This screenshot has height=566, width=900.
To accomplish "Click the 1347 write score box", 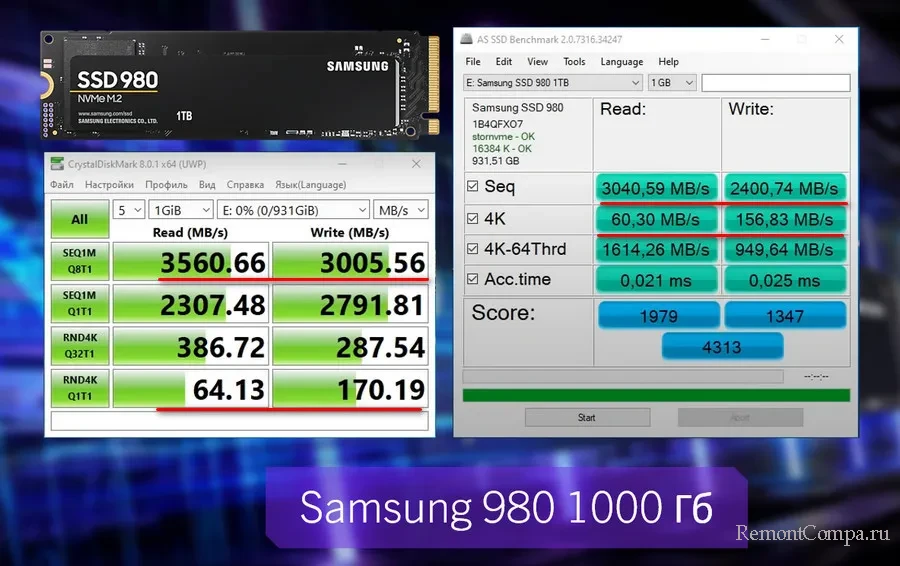I will 785,316.
